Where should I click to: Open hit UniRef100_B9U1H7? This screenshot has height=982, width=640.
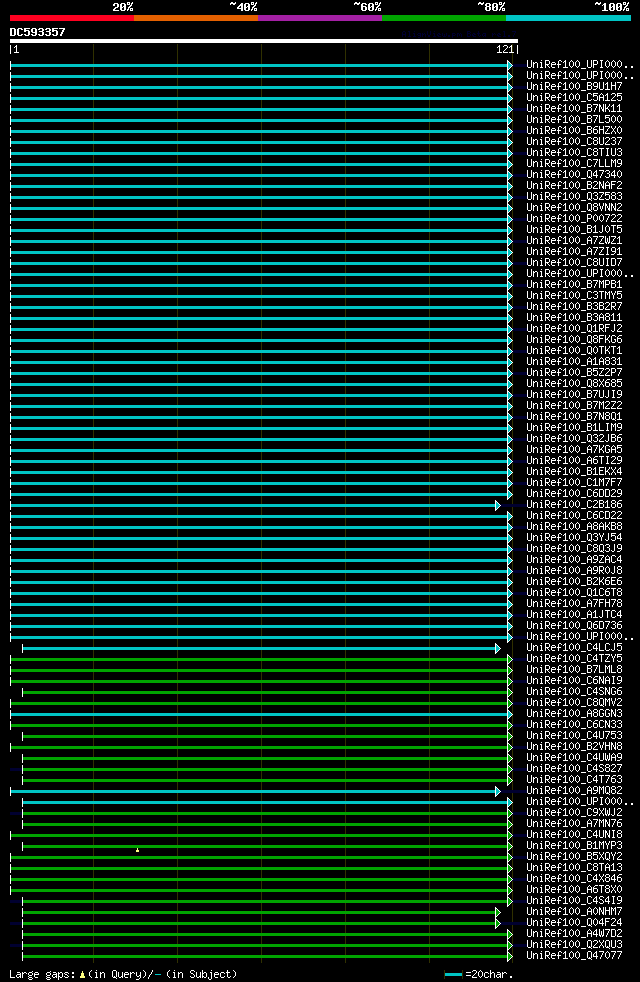(x=574, y=86)
